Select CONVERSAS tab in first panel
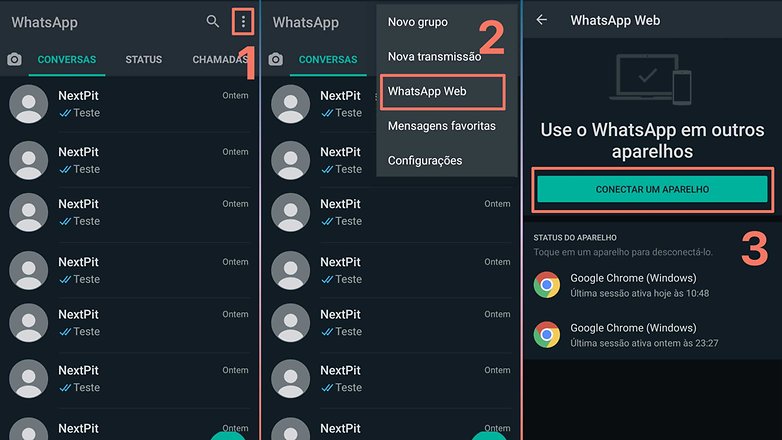 click(67, 59)
